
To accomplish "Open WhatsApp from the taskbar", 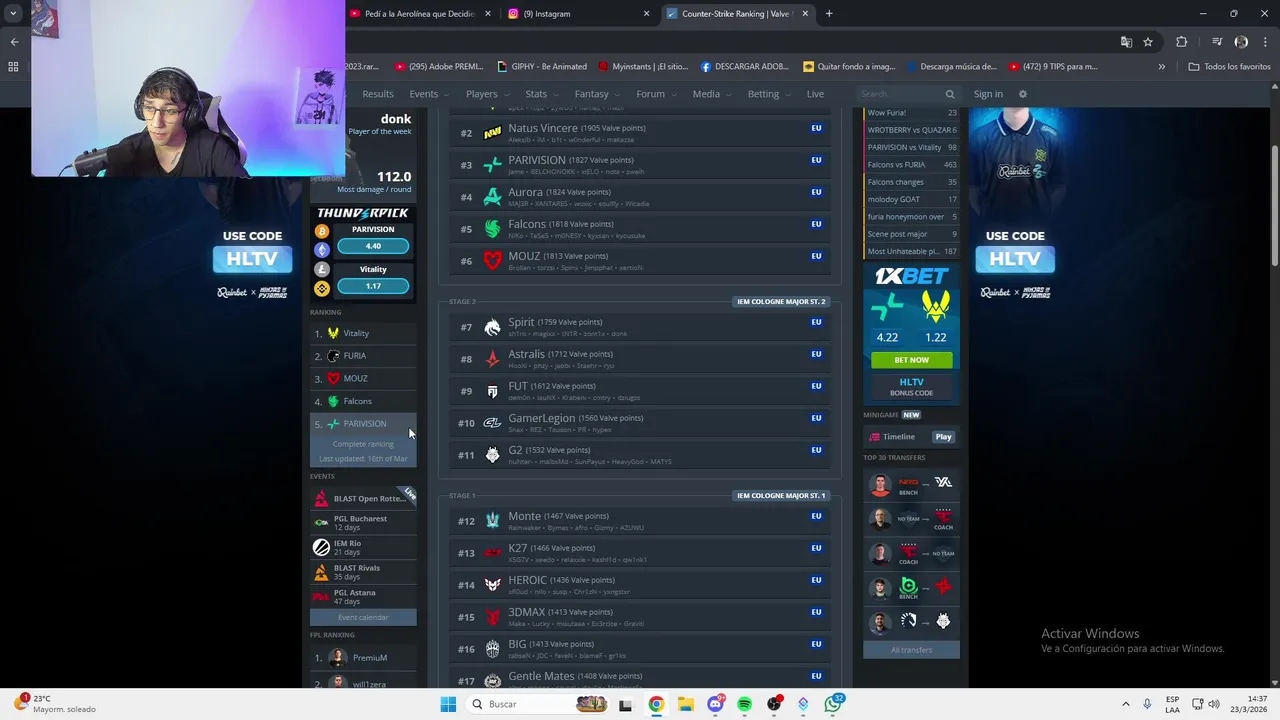I will click(833, 704).
